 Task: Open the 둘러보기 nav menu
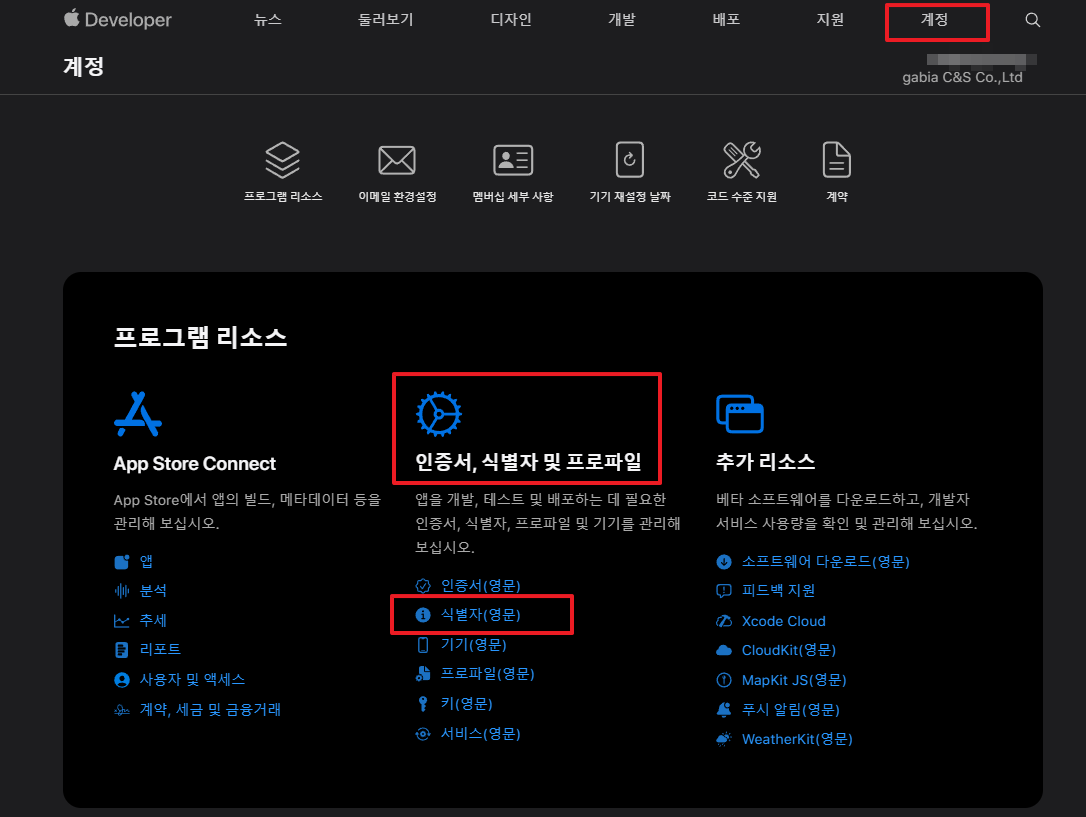(385, 19)
